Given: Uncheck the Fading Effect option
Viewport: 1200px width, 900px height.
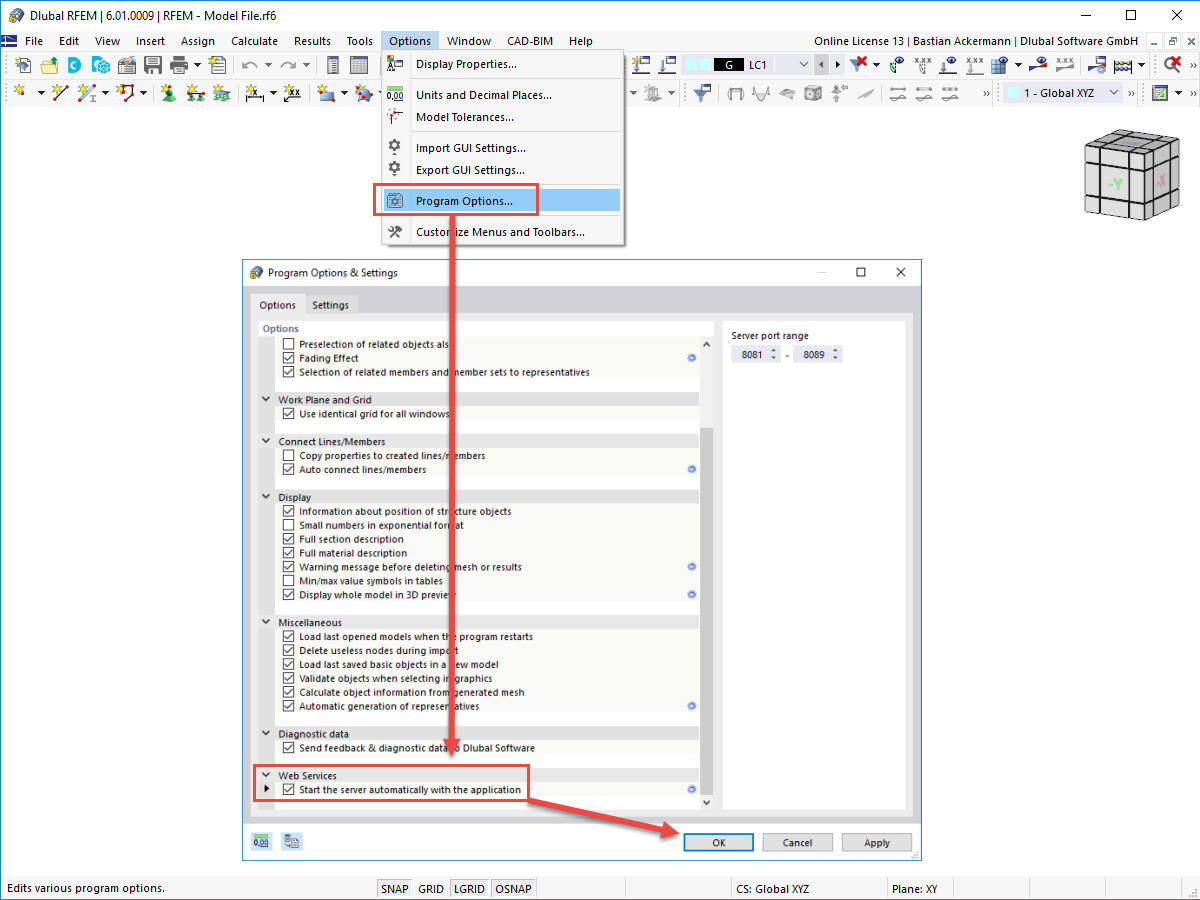Looking at the screenshot, I should (x=289, y=357).
